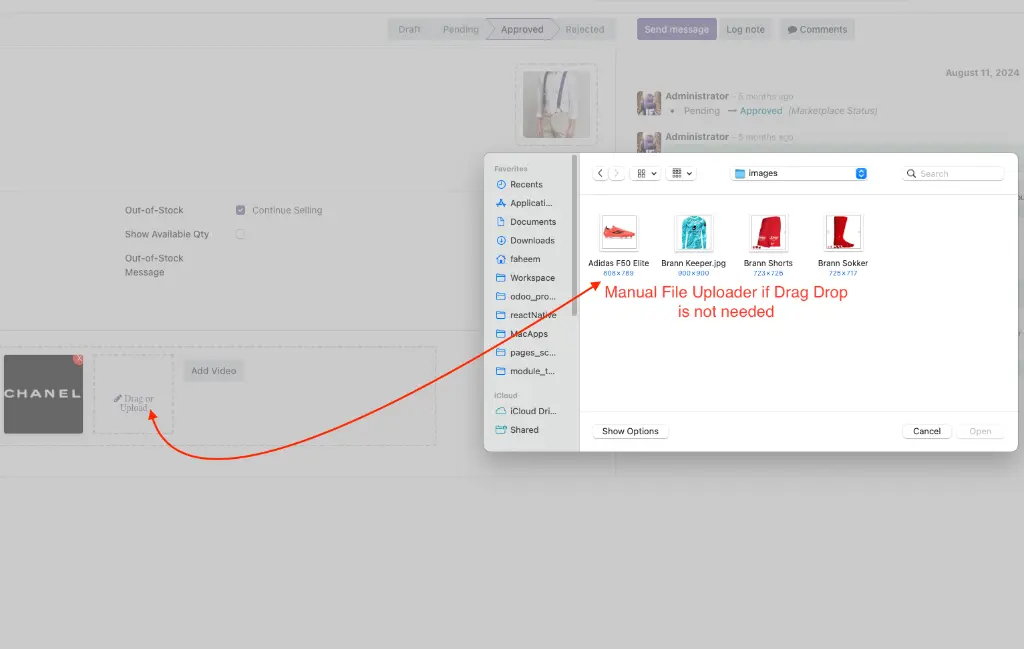This screenshot has height=649, width=1024.
Task: Toggle the Continue Selling checkbox
Action: click(x=240, y=210)
